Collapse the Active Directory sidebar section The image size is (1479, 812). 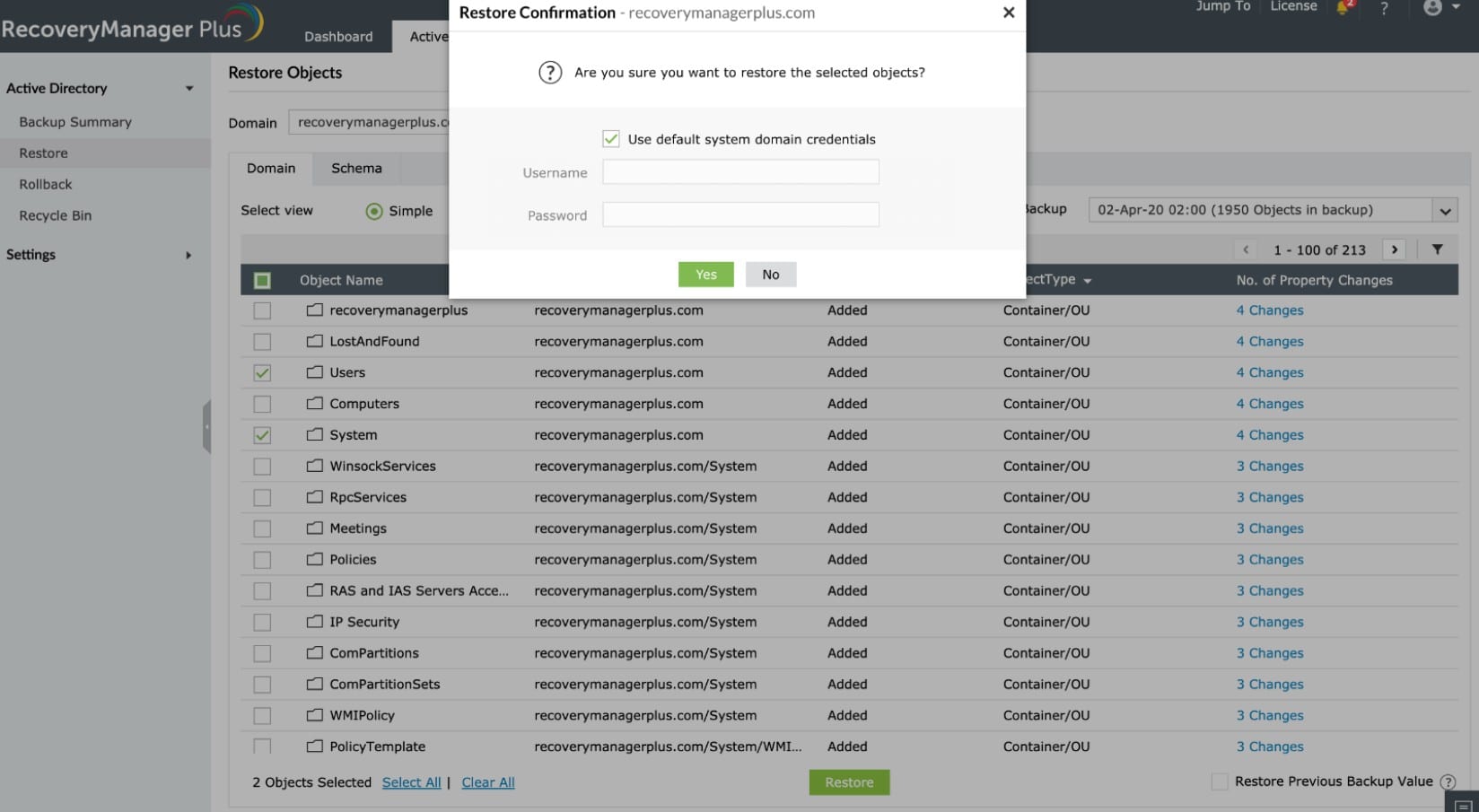(188, 88)
